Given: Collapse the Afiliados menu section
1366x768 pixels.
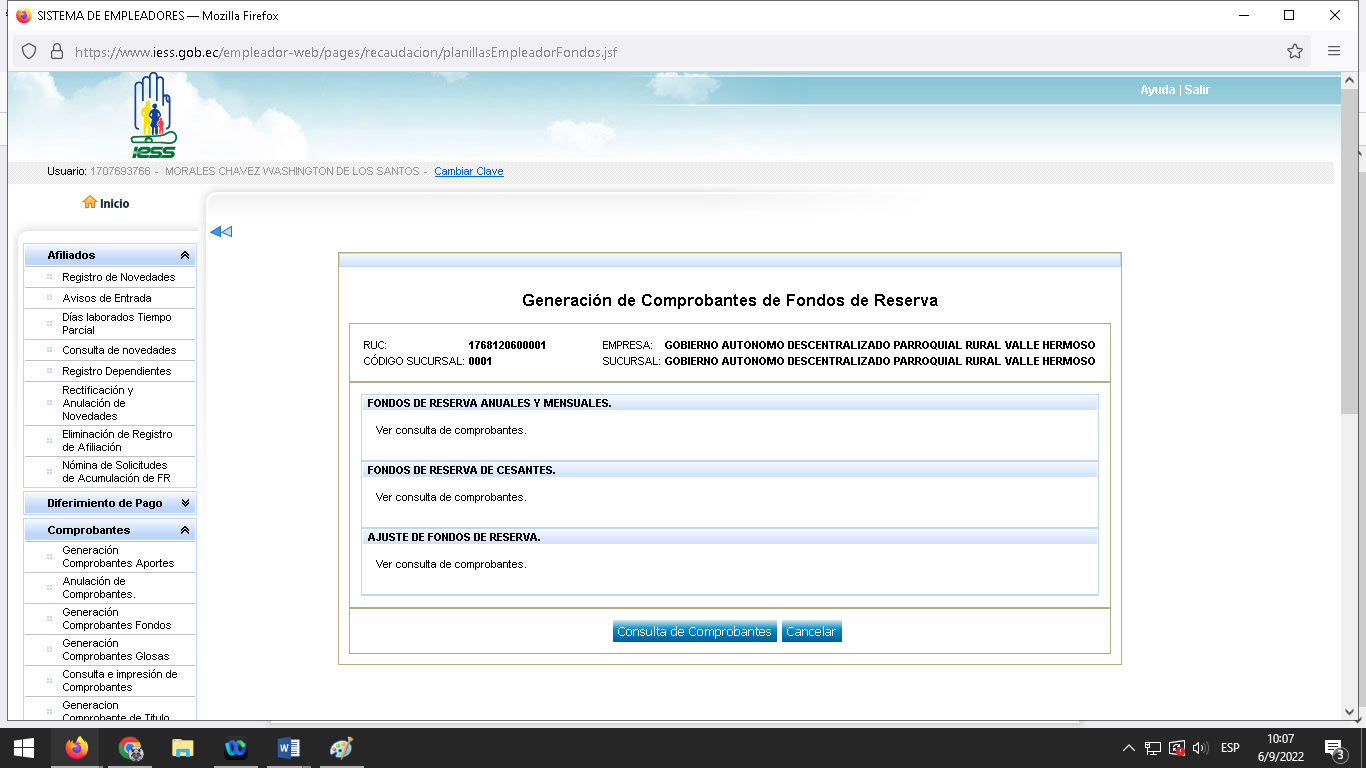Looking at the screenshot, I should (184, 256).
